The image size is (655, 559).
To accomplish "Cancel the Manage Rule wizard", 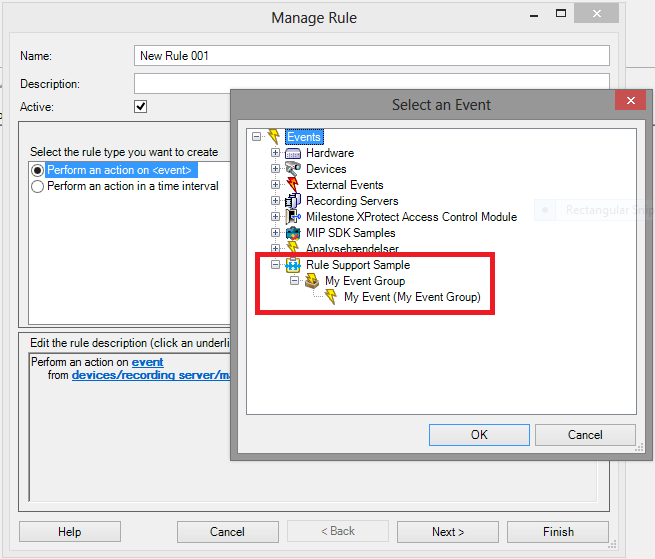I will tap(228, 532).
